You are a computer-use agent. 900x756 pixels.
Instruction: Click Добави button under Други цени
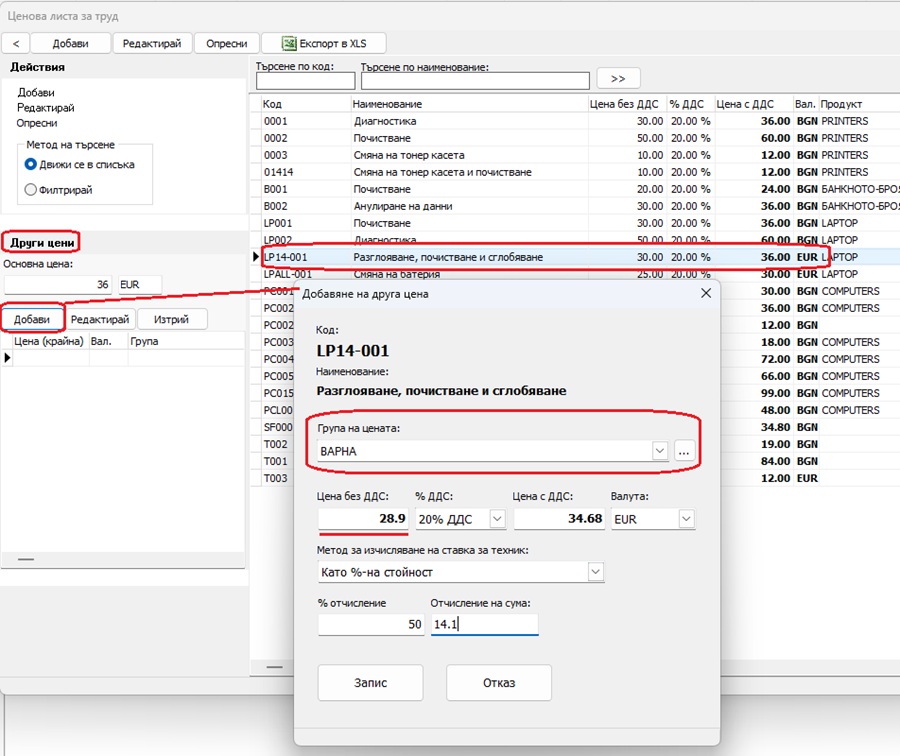point(32,319)
